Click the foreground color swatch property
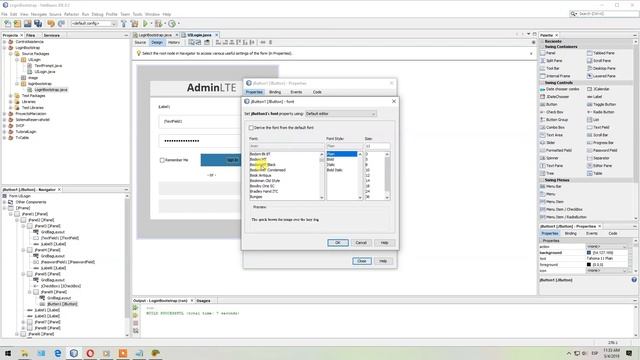This screenshot has height=360, width=640. (589, 265)
